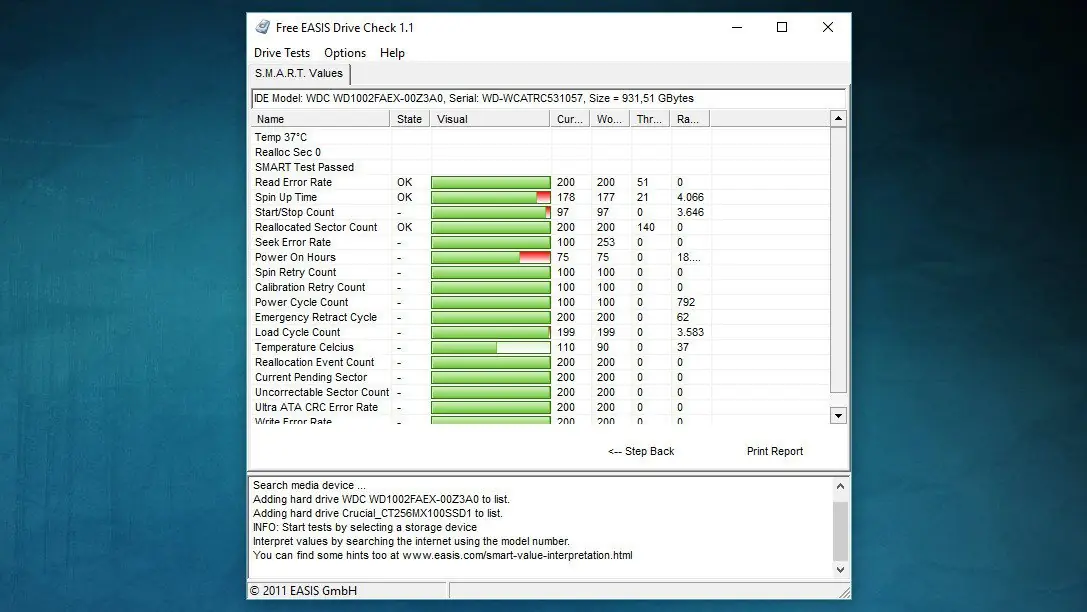Screen dimensions: 1087x612
Task: Maximize the EASIS Drive Check window
Action: (782, 27)
